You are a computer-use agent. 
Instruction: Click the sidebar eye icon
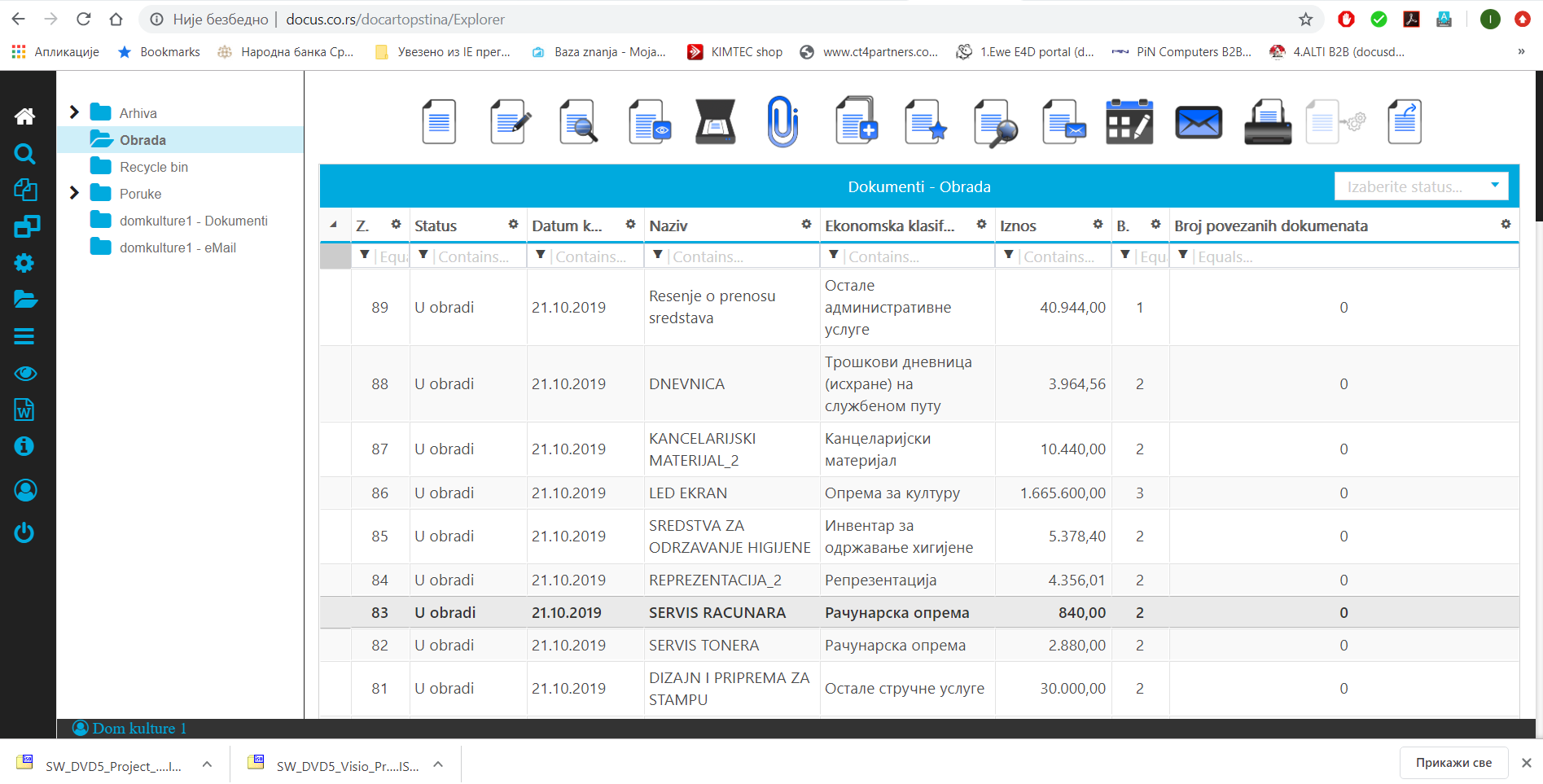(x=25, y=374)
